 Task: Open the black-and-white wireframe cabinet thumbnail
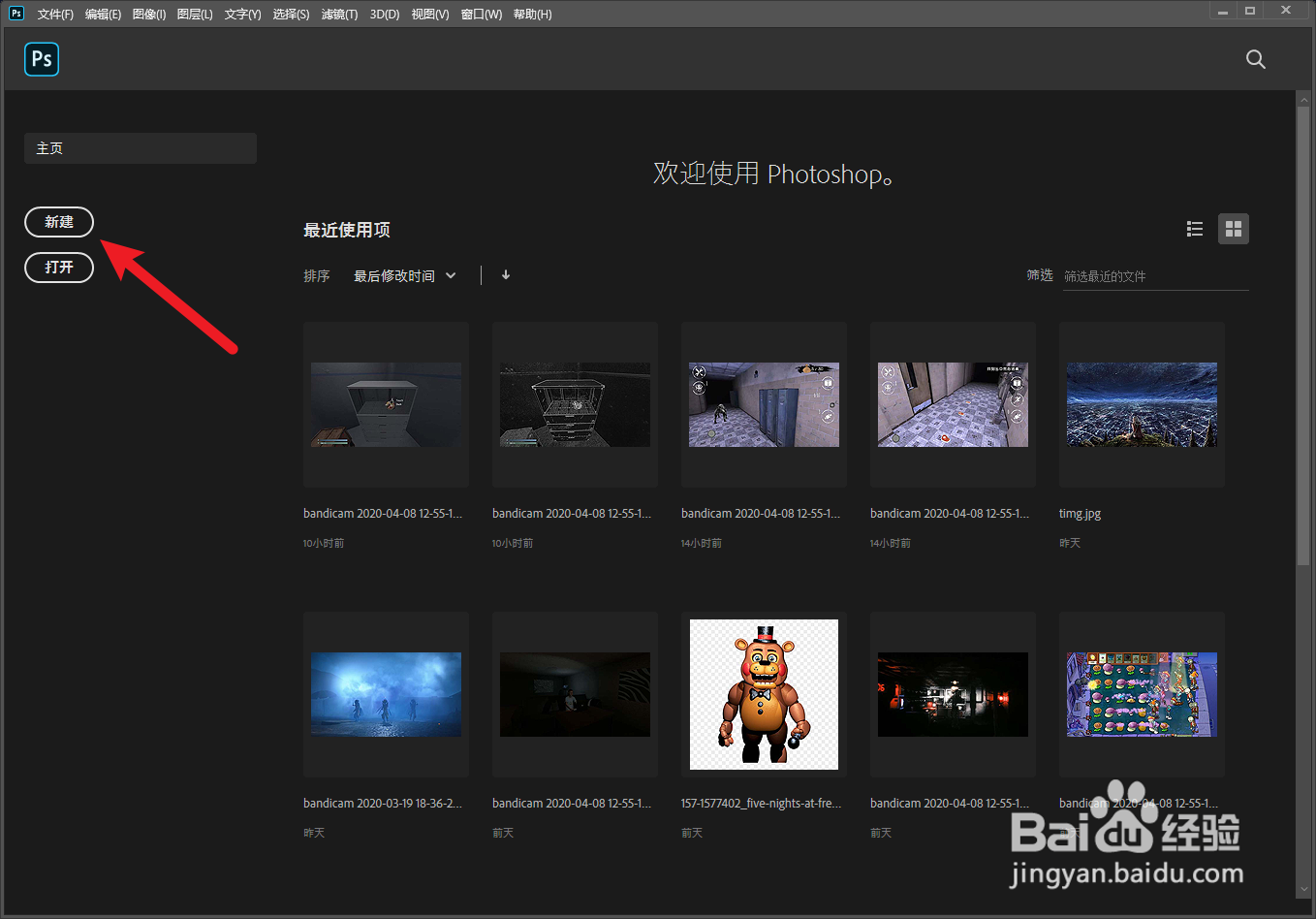click(x=575, y=404)
